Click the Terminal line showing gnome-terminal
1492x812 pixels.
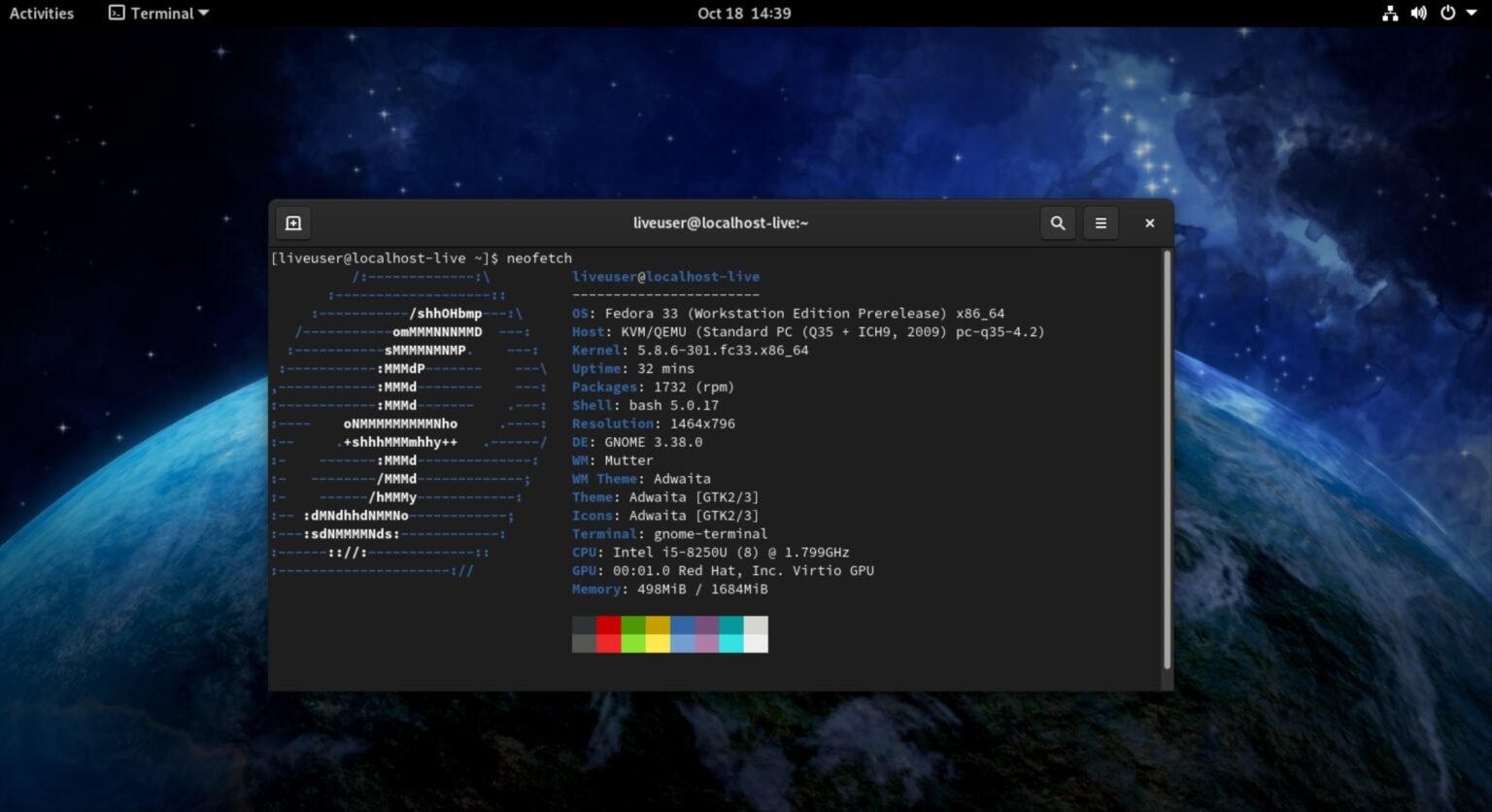coord(670,535)
